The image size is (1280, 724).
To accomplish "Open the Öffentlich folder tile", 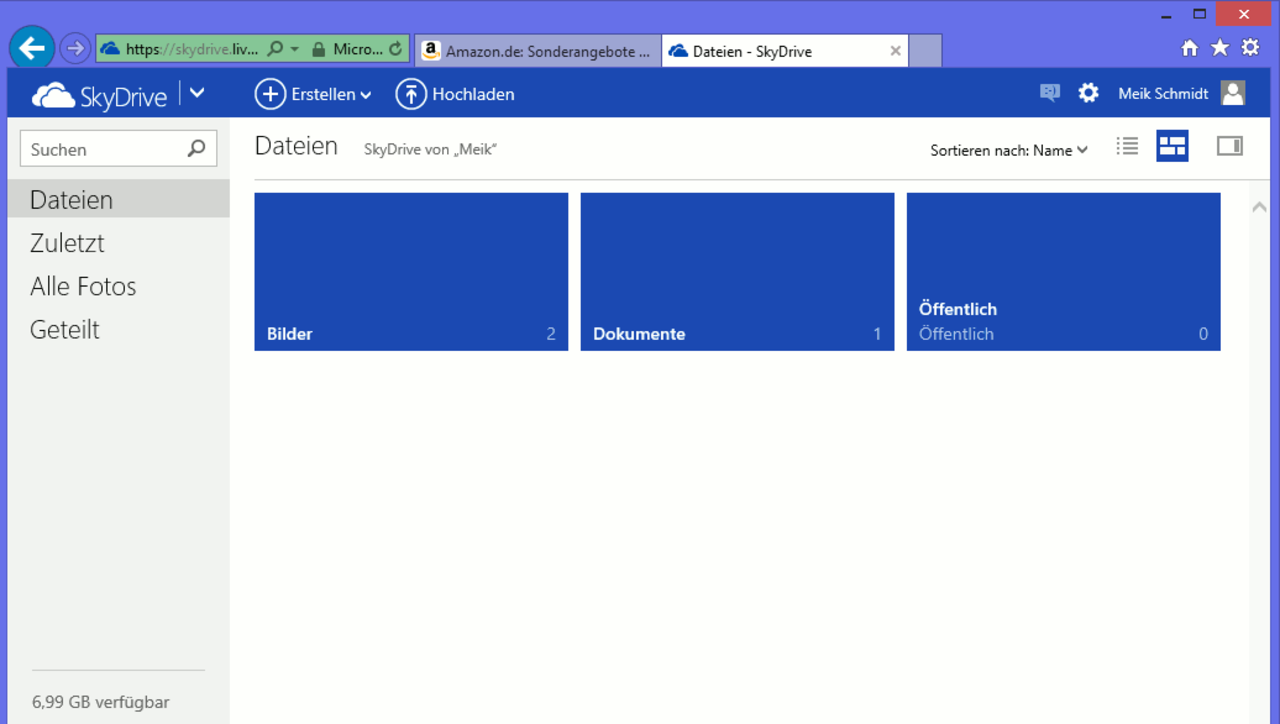I will pos(1063,272).
